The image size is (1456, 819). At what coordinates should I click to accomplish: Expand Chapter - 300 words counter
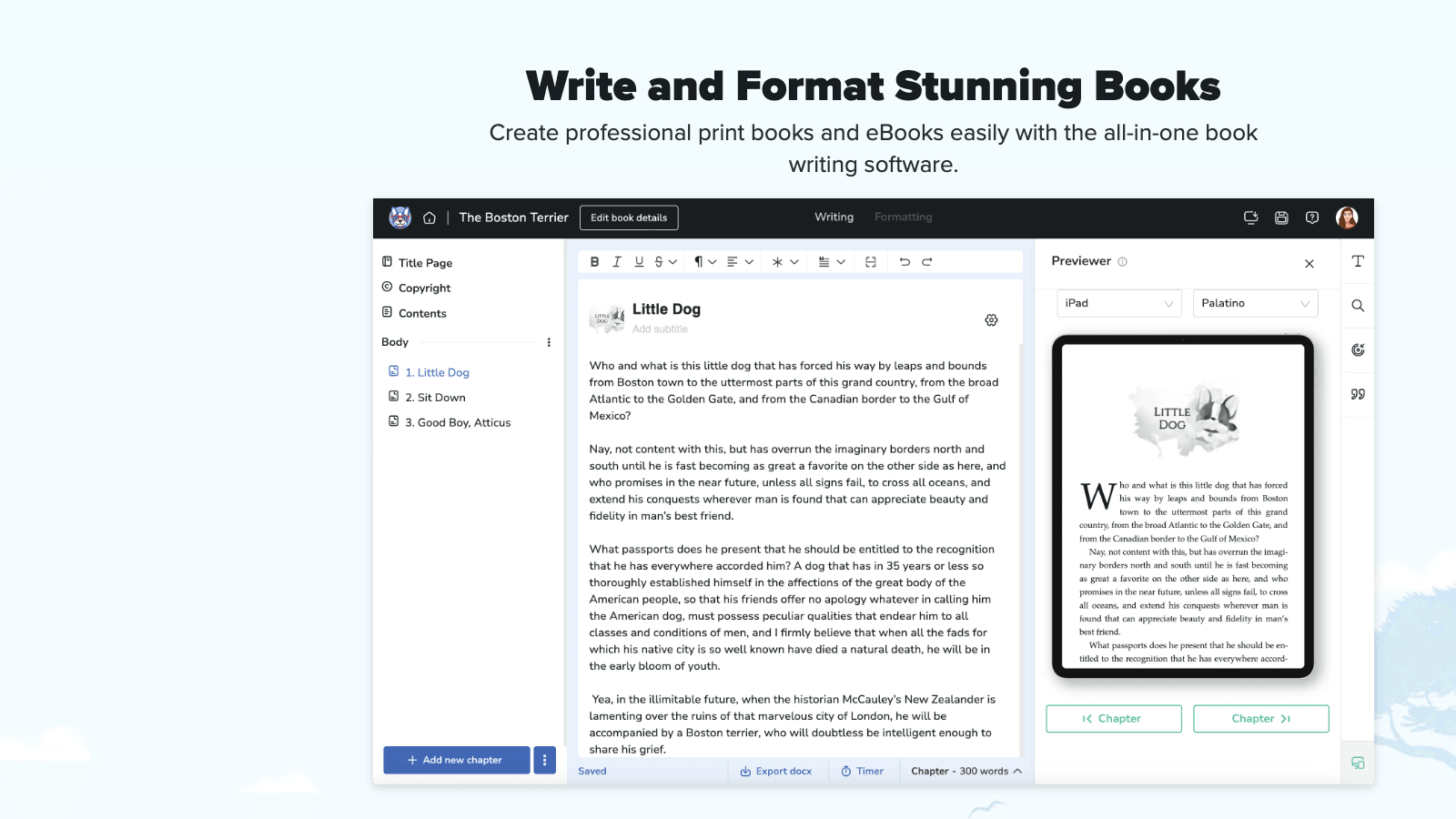(x=966, y=771)
